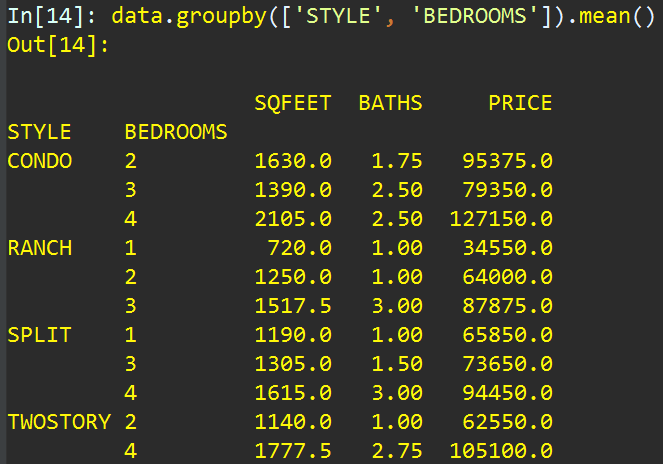The image size is (663, 464).
Task: Select the TWOSTORY row label
Action: click(x=59, y=422)
